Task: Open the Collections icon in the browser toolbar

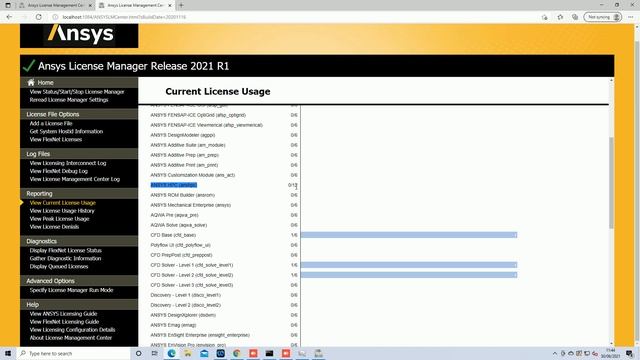Action: tap(575, 17)
